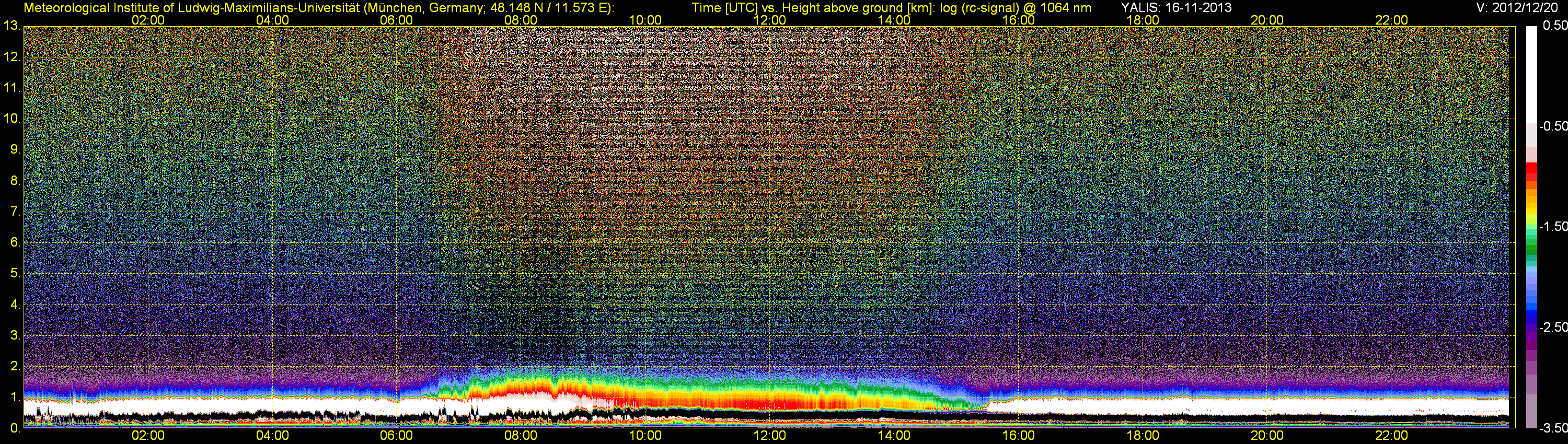The image size is (1568, 444).
Task: Click the '-3.50' color scale label
Action: (1553, 428)
